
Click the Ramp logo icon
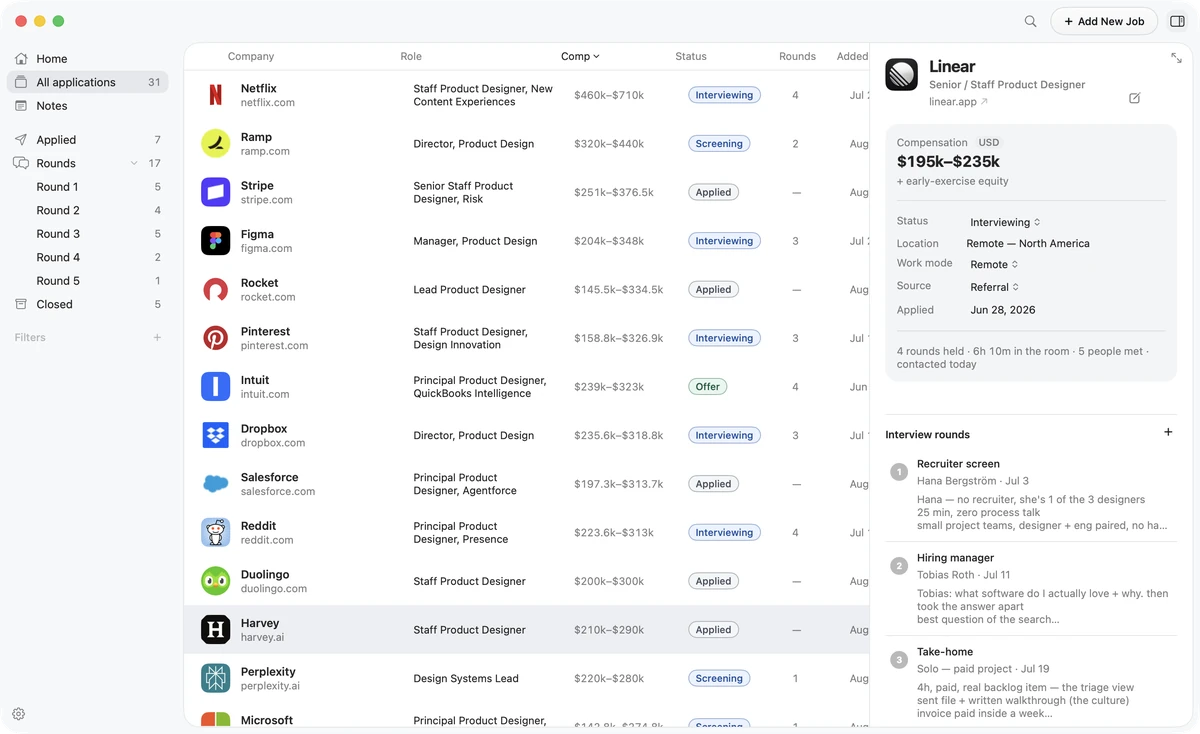pos(215,144)
